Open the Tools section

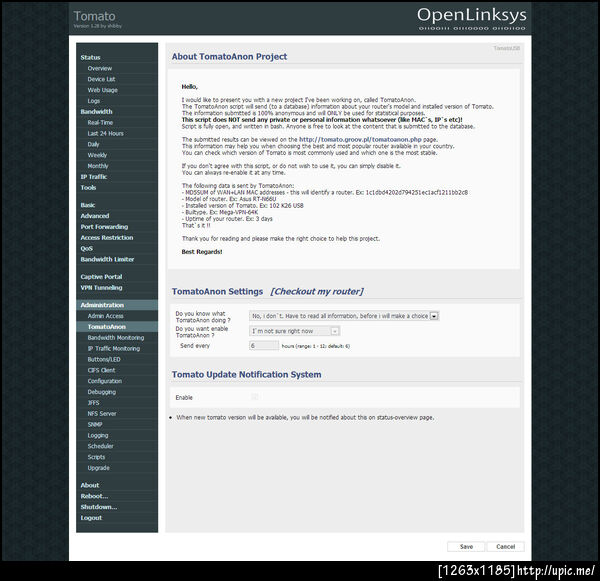[88, 188]
